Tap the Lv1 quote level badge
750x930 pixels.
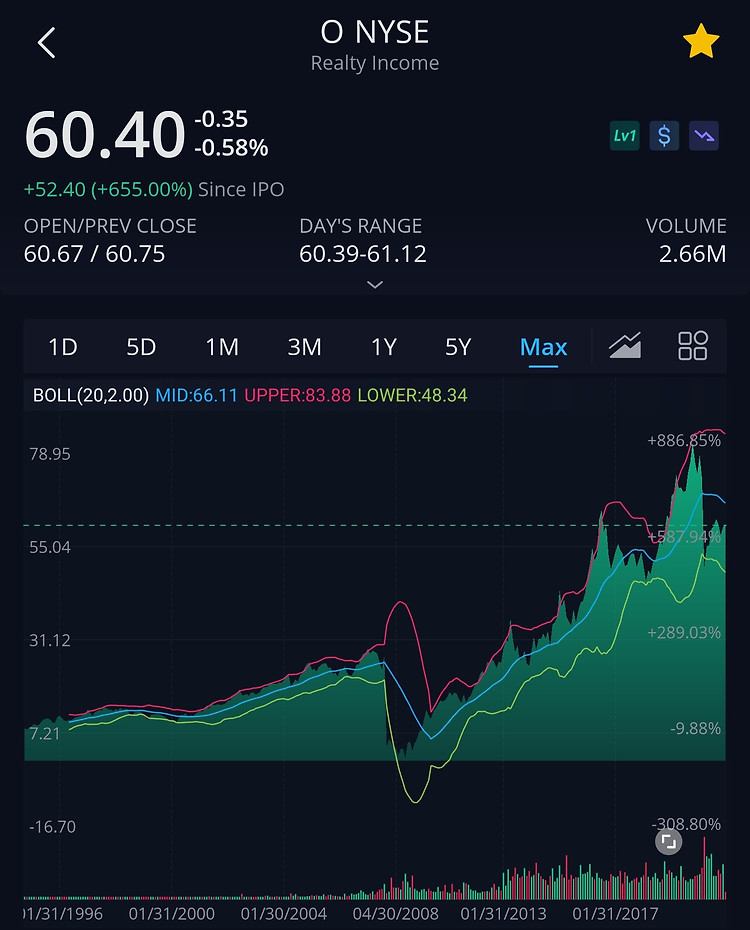pos(625,136)
